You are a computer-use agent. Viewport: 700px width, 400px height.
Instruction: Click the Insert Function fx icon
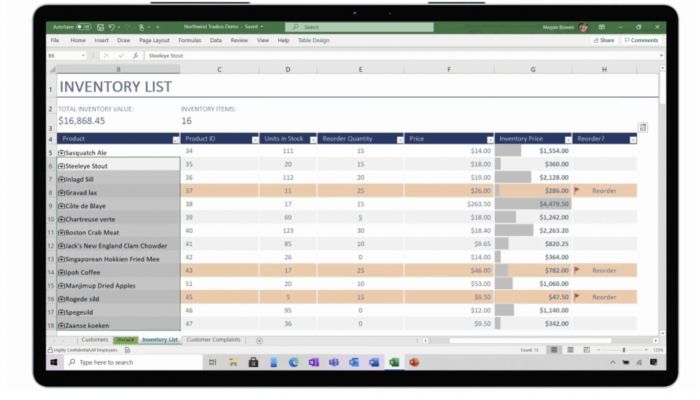pyautogui.click(x=135, y=56)
